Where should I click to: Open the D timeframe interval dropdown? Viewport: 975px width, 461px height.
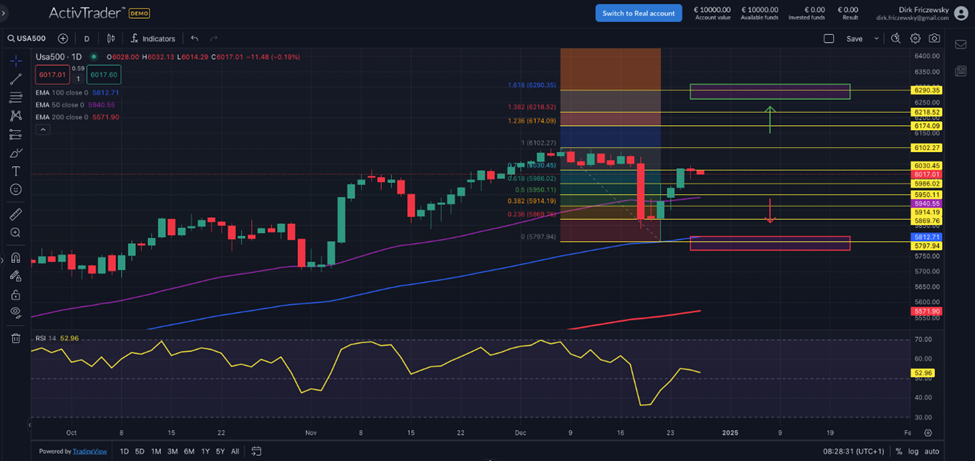86,38
